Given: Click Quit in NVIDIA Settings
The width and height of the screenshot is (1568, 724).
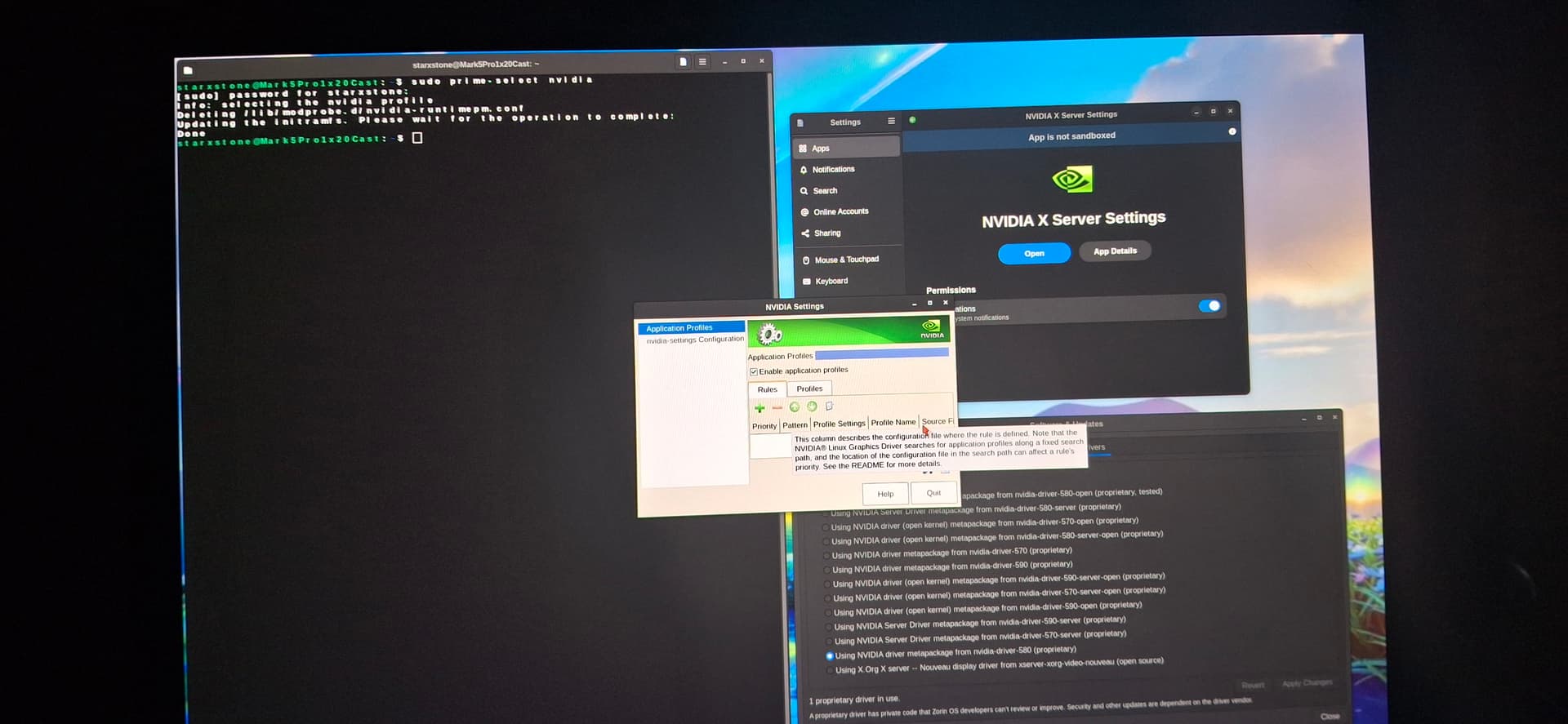Looking at the screenshot, I should (933, 492).
